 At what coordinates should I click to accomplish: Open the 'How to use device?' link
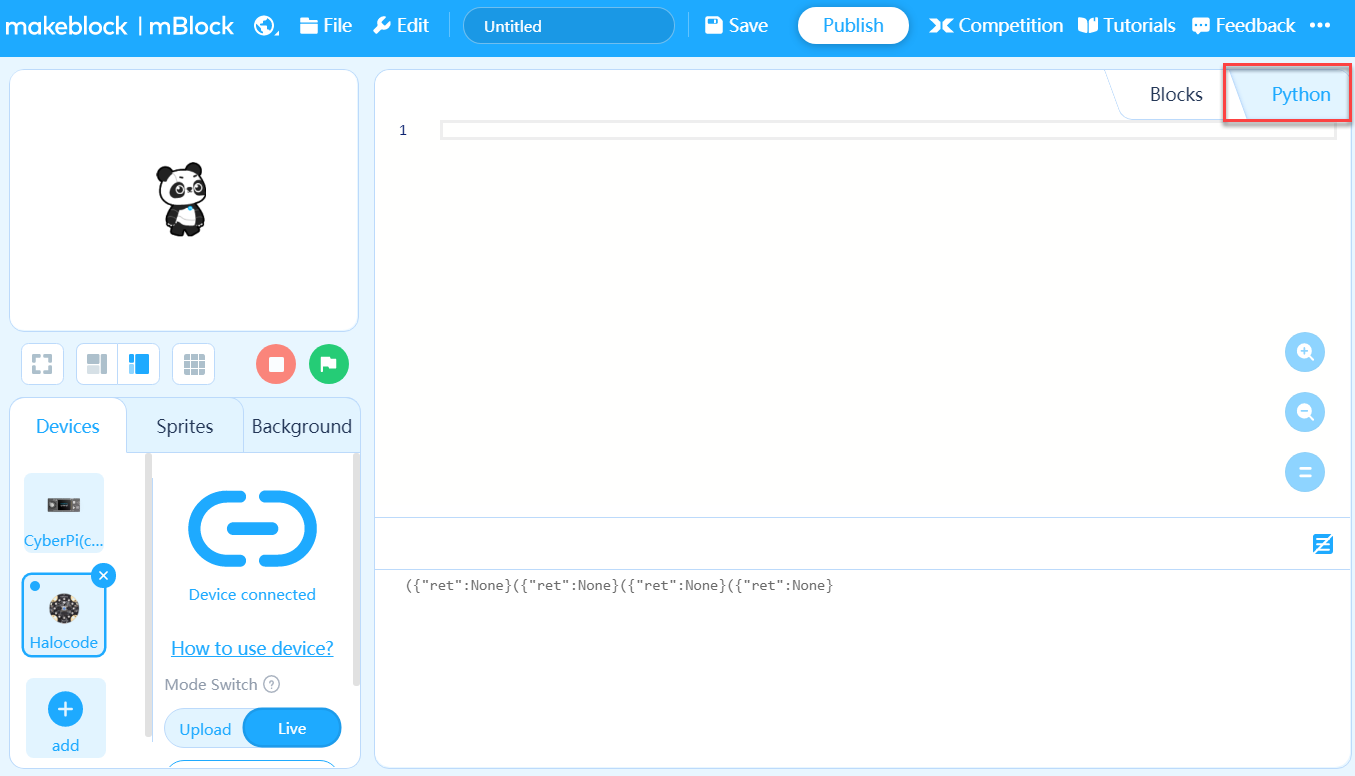tap(252, 648)
